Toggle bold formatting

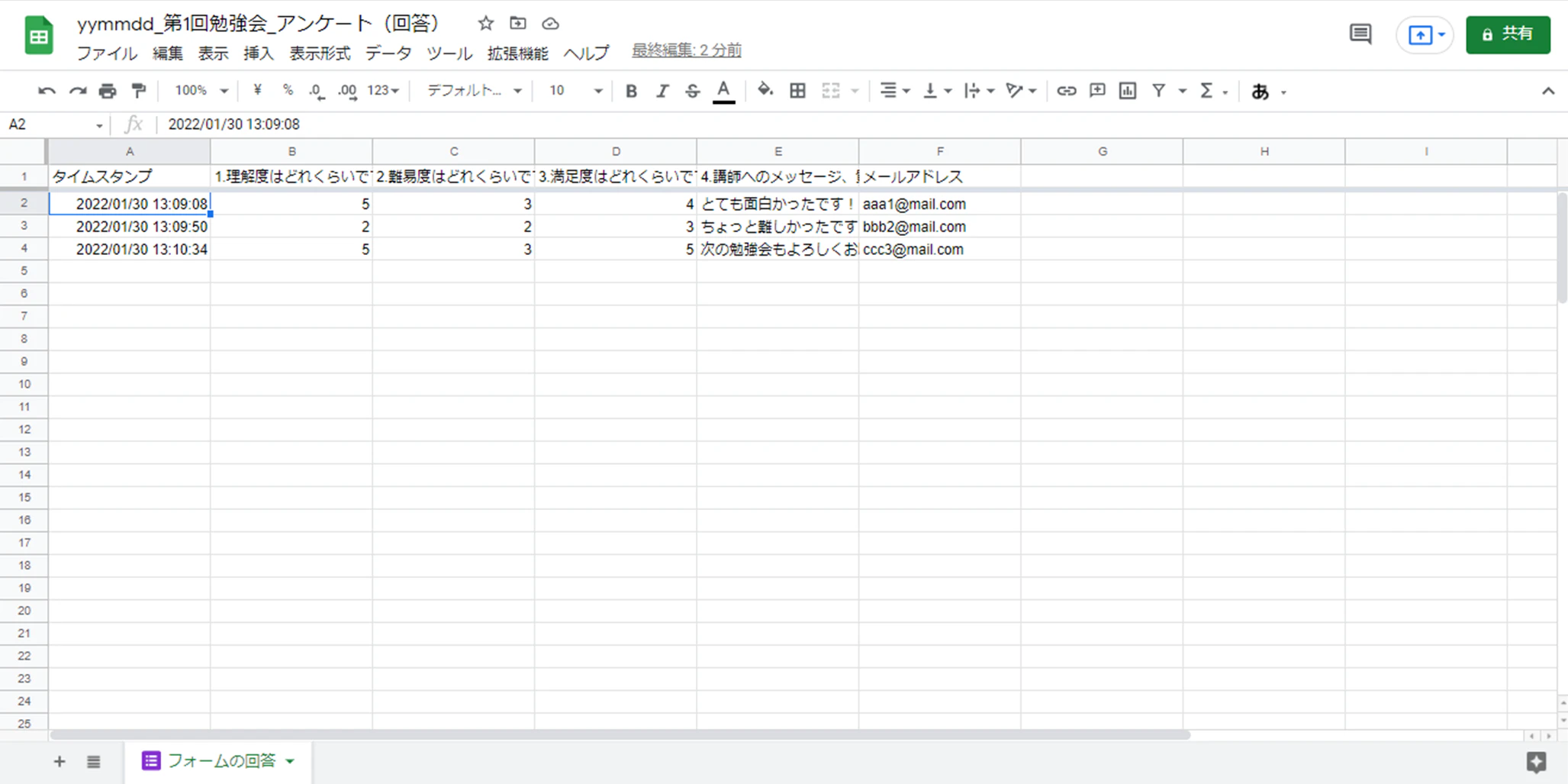[631, 91]
